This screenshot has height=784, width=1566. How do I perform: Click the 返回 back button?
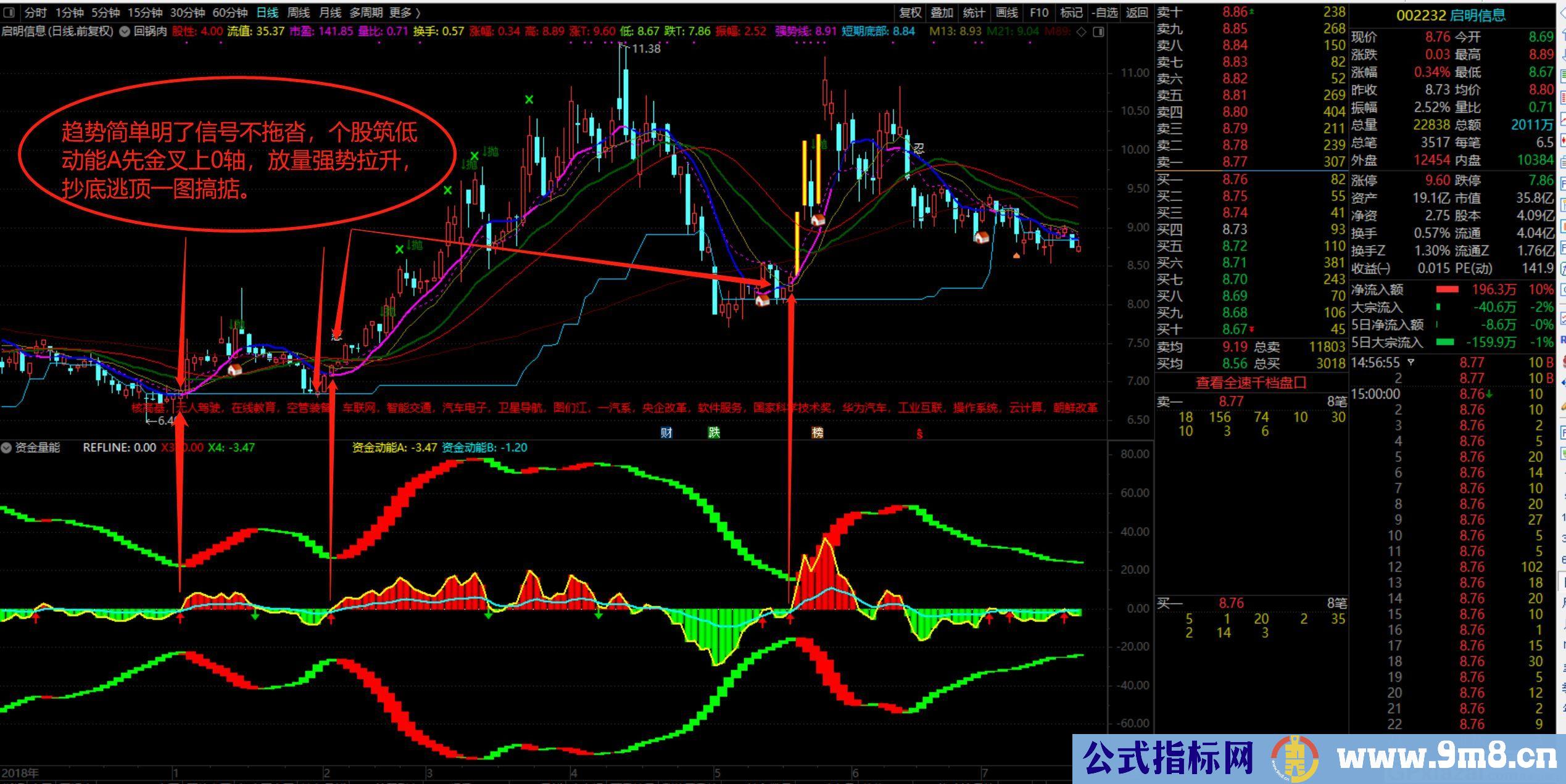click(1137, 12)
